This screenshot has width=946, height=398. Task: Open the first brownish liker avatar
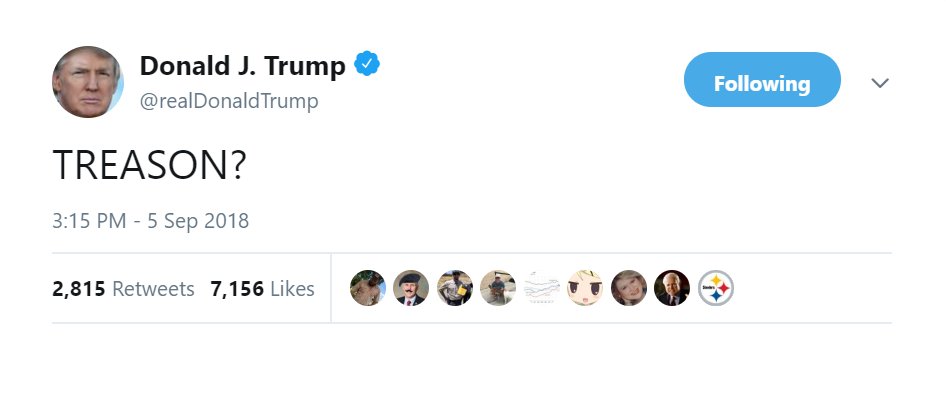[x=367, y=288]
